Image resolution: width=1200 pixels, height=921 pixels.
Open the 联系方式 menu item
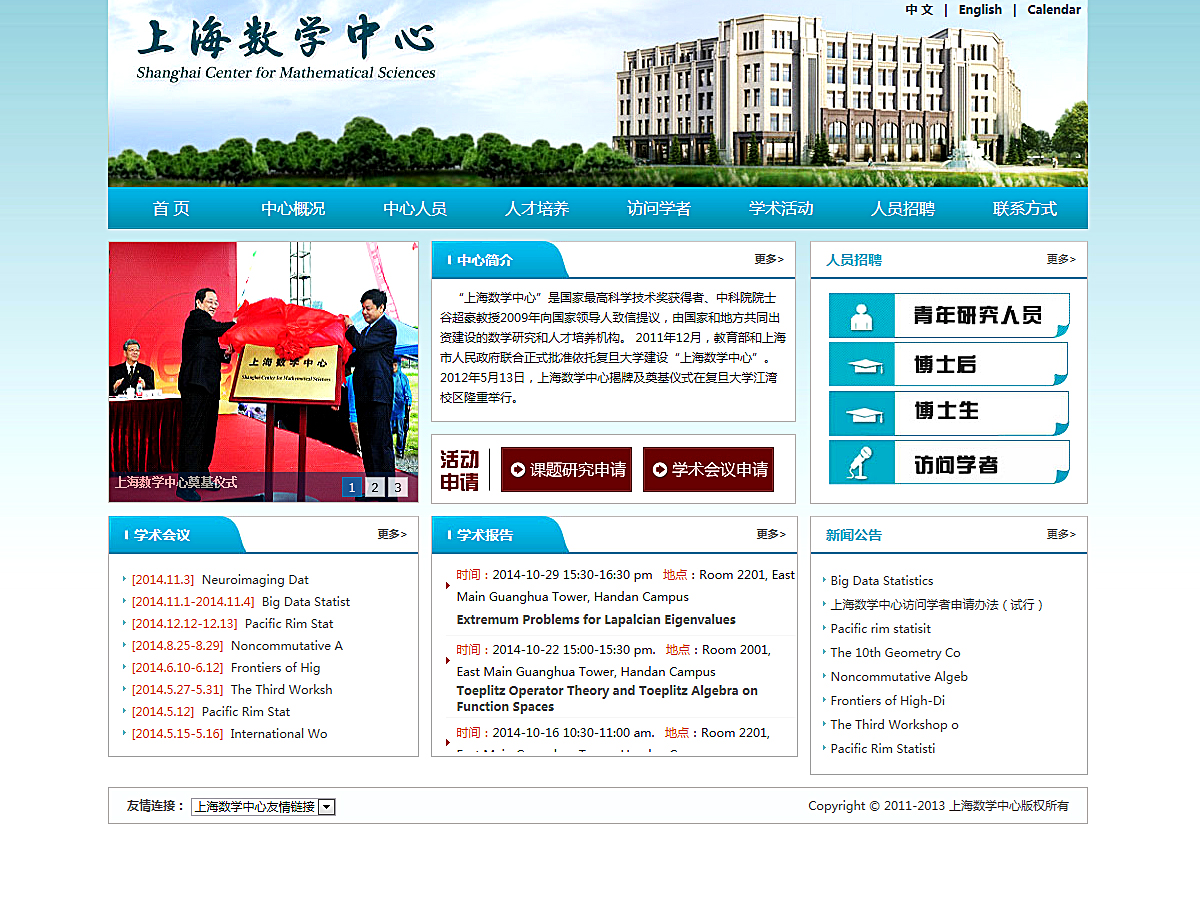tap(1025, 209)
